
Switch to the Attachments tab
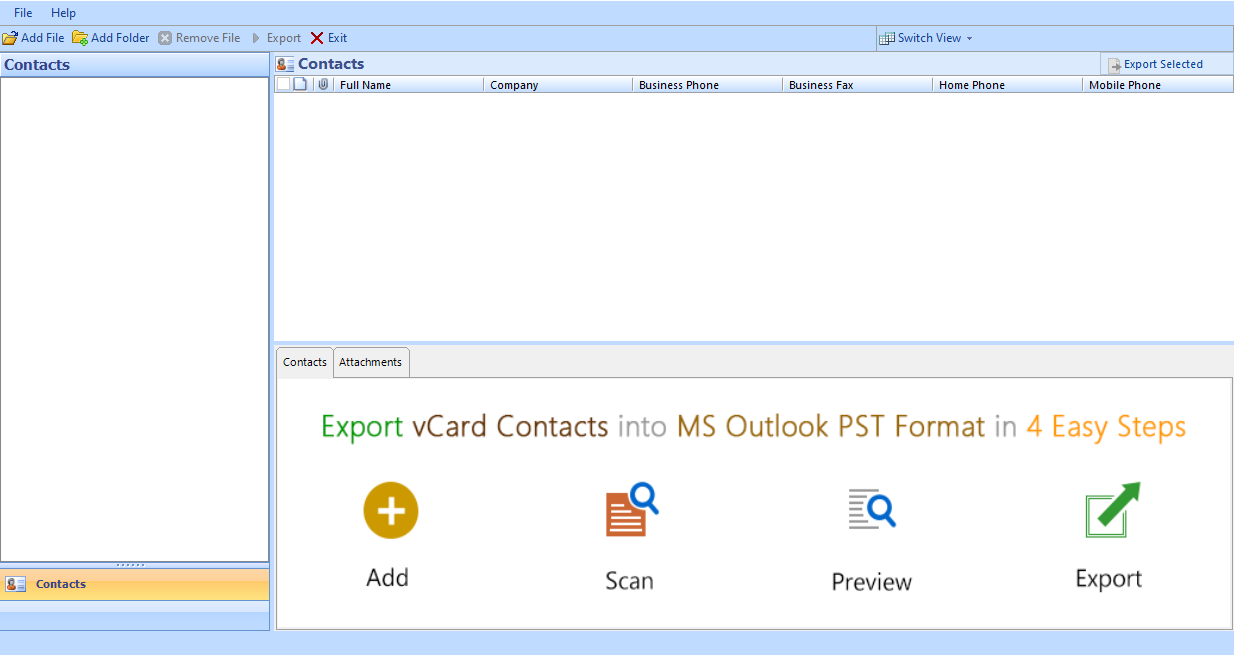371,362
